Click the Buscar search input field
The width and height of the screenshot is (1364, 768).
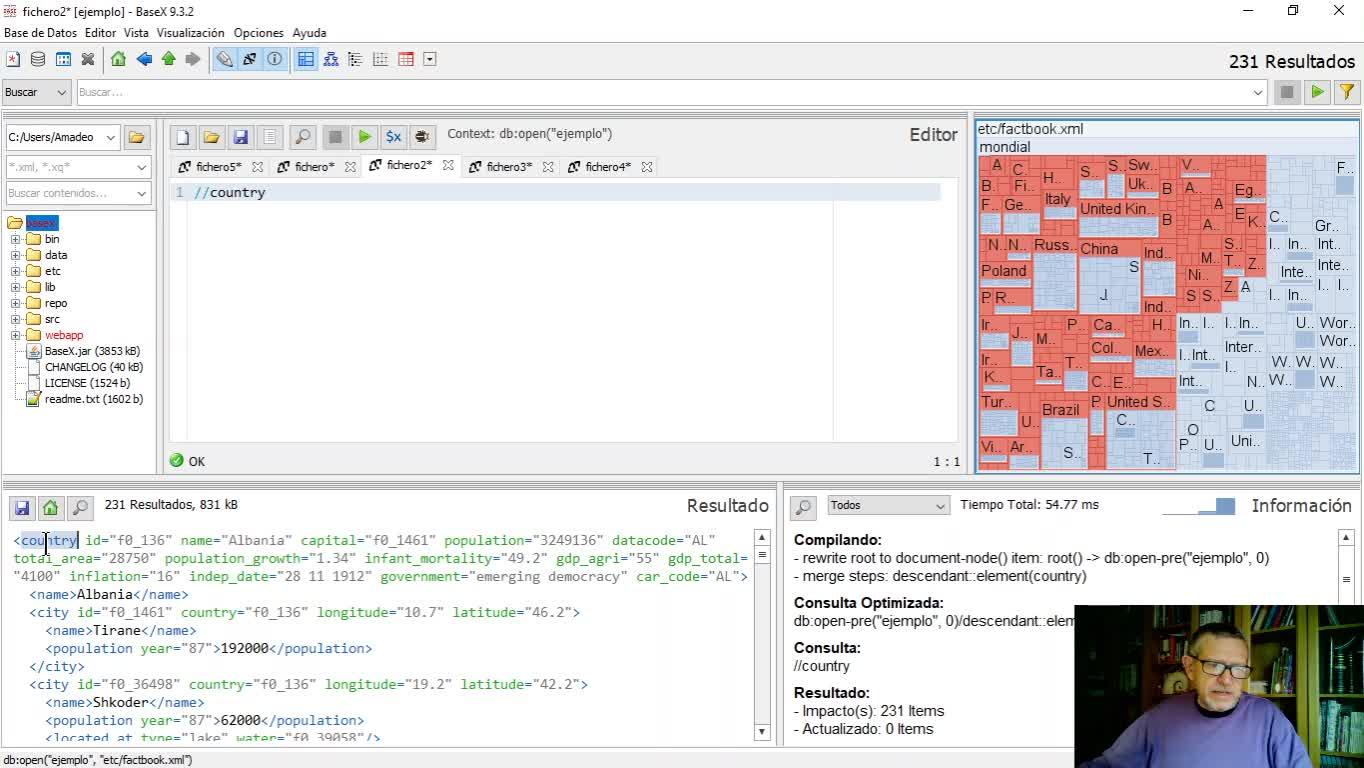click(660, 92)
